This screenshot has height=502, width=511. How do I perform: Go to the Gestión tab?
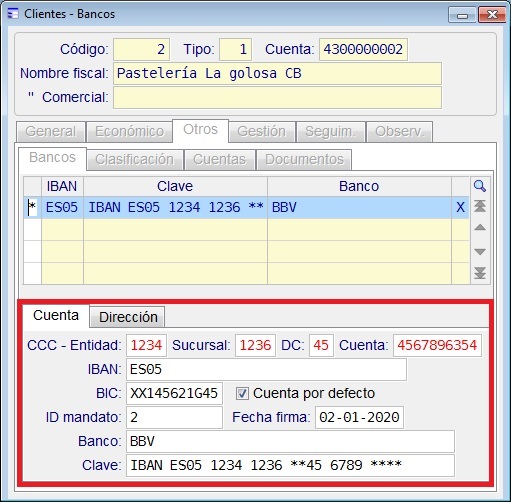pos(261,131)
